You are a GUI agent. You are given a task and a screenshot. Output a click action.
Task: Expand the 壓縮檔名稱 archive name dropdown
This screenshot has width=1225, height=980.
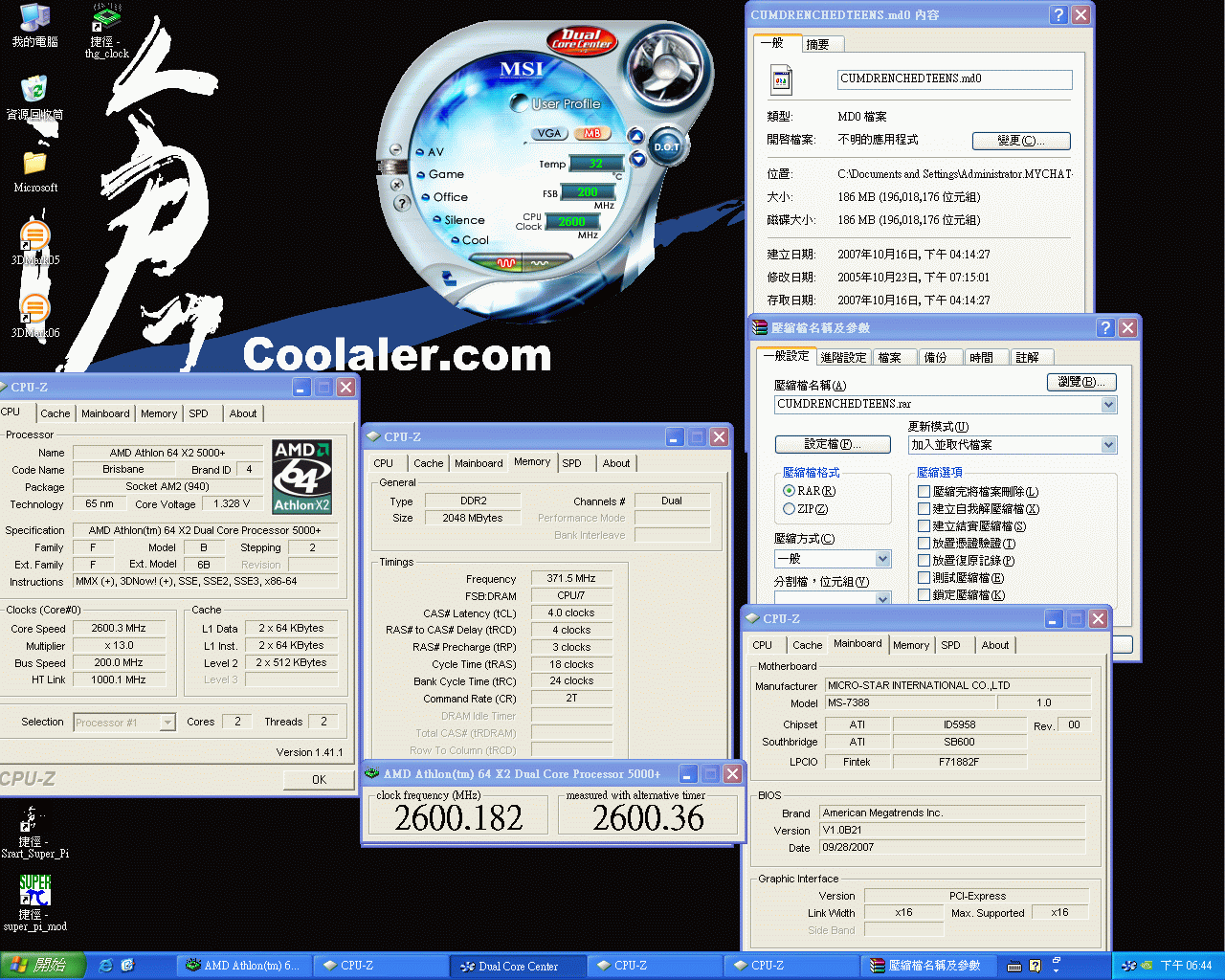coord(1108,405)
